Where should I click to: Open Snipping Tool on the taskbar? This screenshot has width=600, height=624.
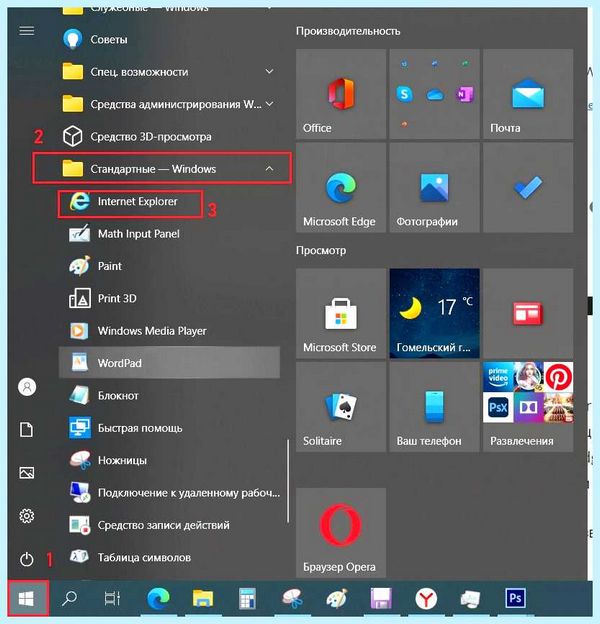click(x=293, y=598)
